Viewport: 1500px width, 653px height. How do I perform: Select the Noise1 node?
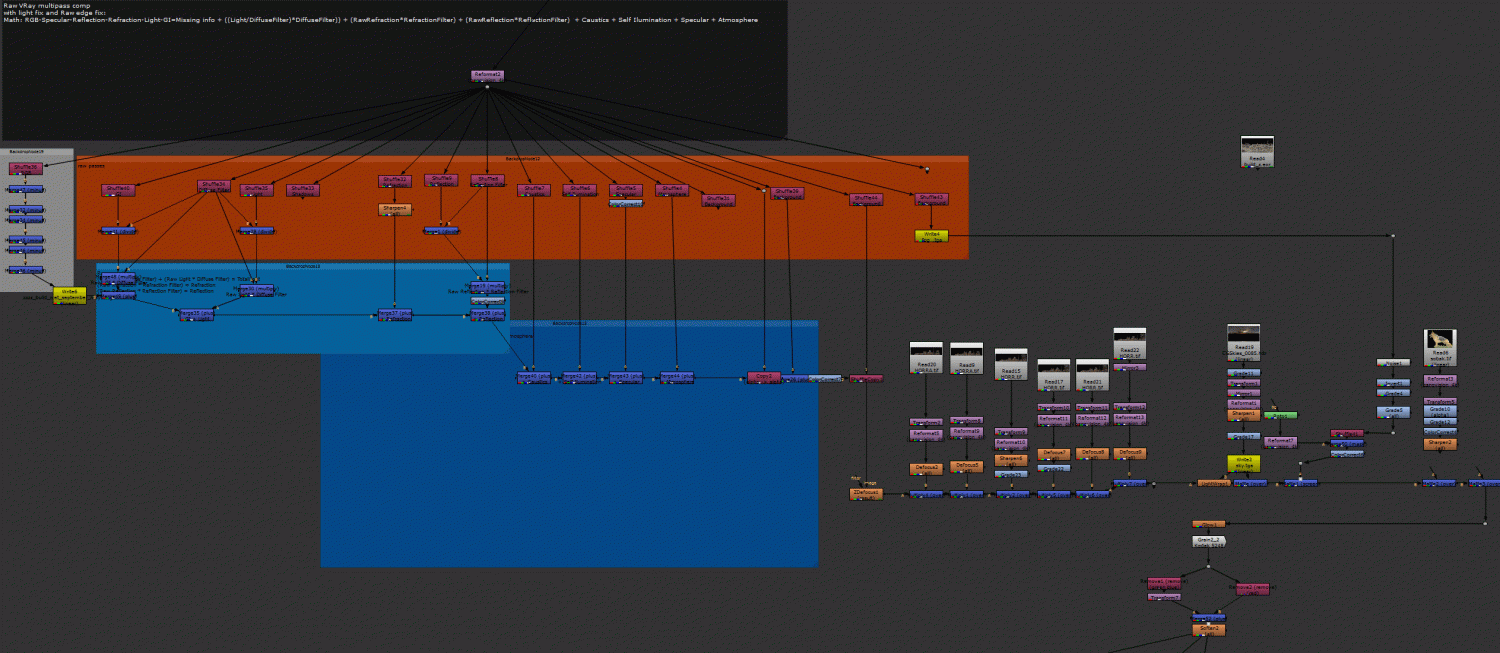click(1393, 362)
